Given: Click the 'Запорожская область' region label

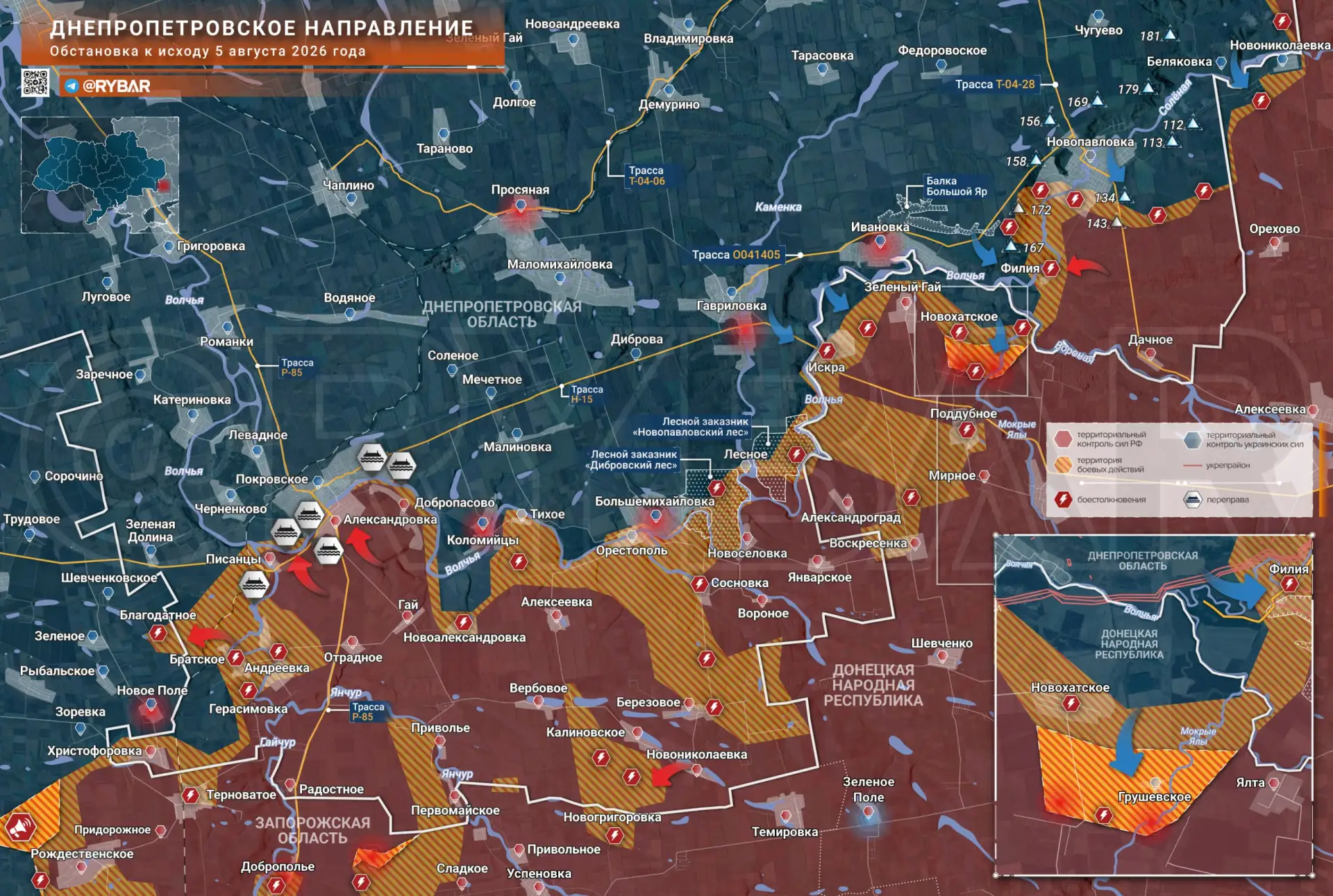Looking at the screenshot, I should click(312, 831).
